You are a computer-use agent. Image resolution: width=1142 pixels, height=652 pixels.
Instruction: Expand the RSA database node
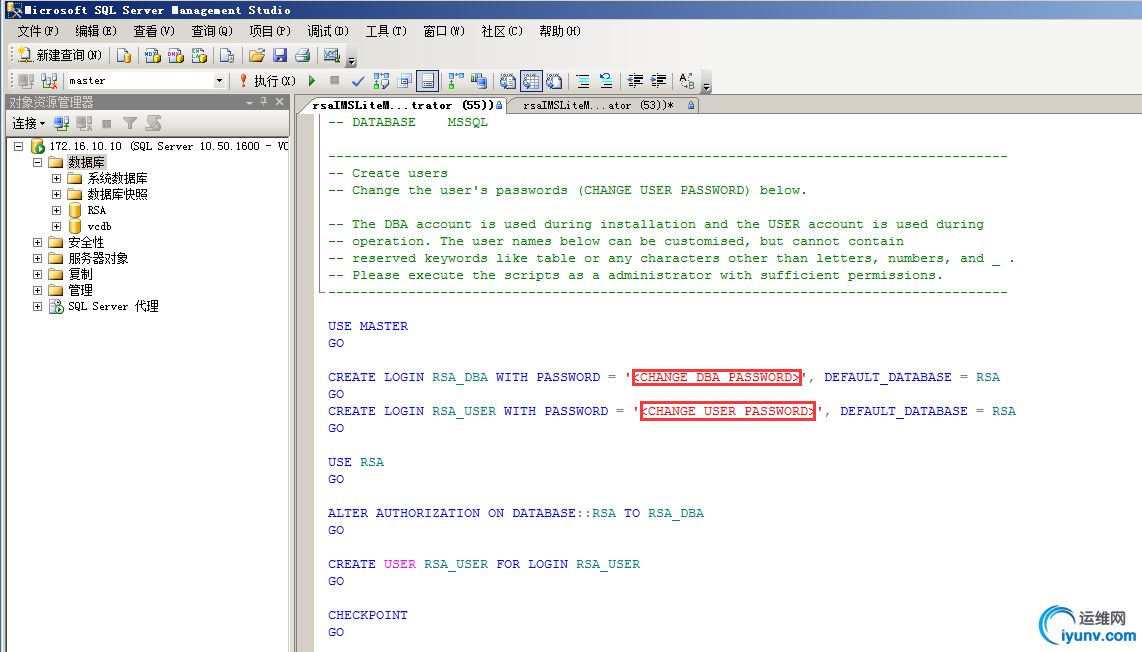[x=56, y=211]
